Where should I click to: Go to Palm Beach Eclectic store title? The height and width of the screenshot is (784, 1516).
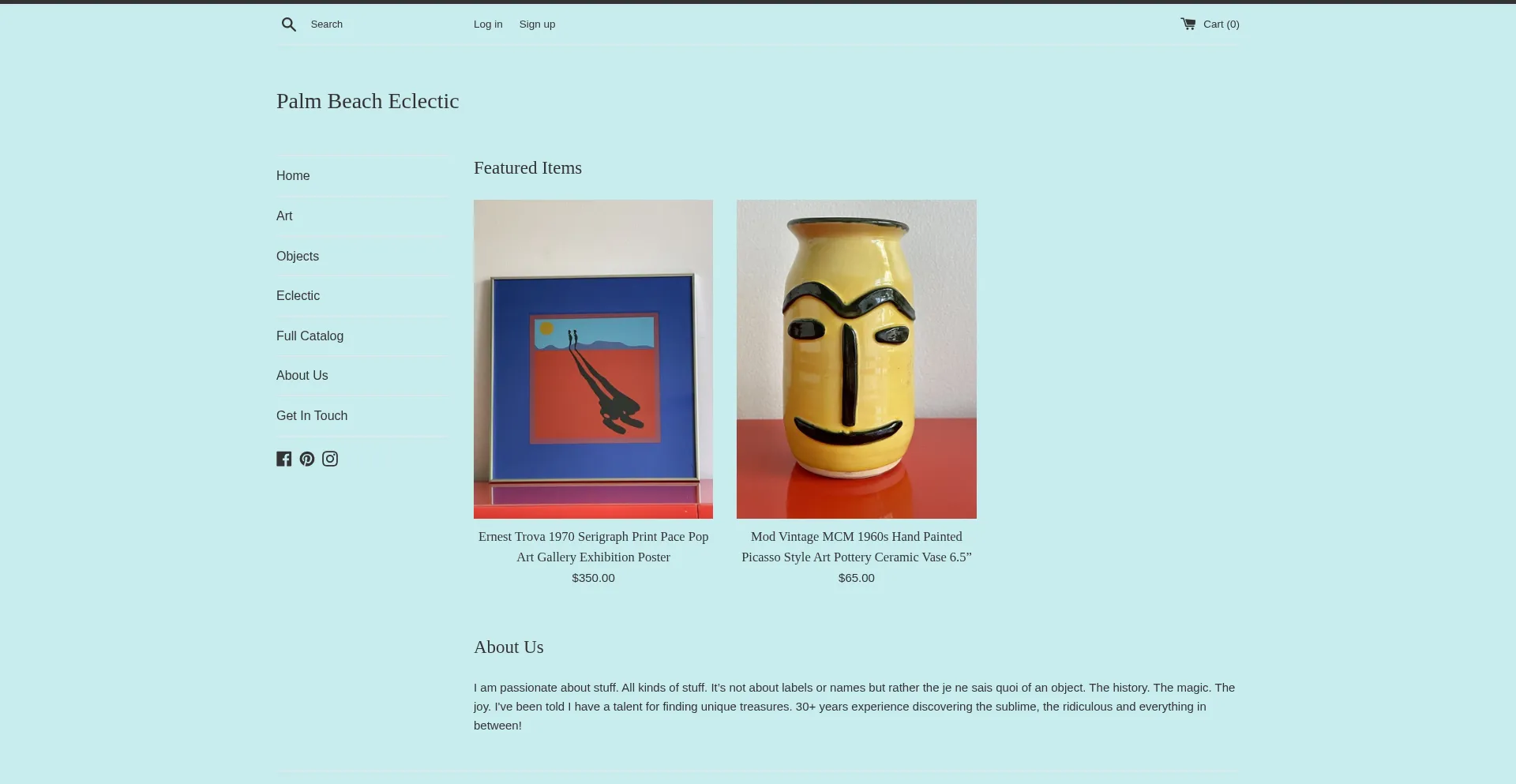click(367, 101)
